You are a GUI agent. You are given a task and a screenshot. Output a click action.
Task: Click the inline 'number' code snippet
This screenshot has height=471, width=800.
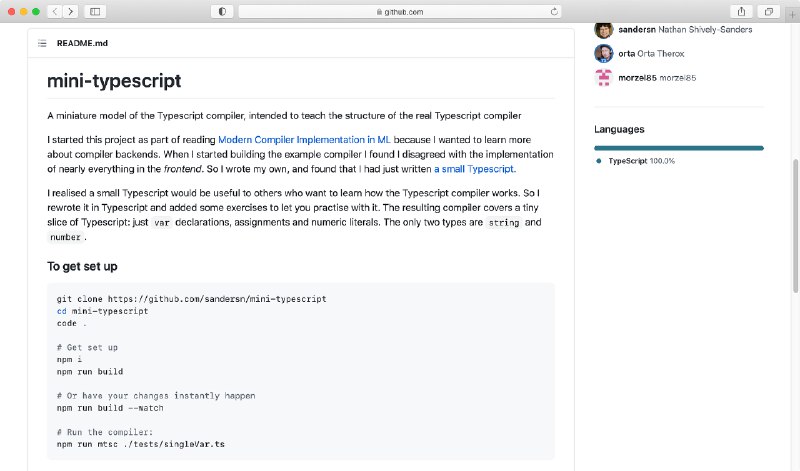point(65,237)
